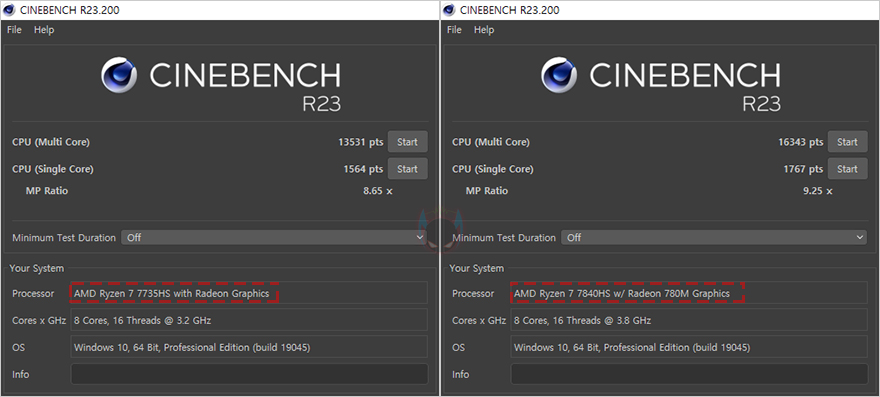The height and width of the screenshot is (397, 880).
Task: Click 'Your System' heading in left window
Action: pyautogui.click(x=36, y=268)
